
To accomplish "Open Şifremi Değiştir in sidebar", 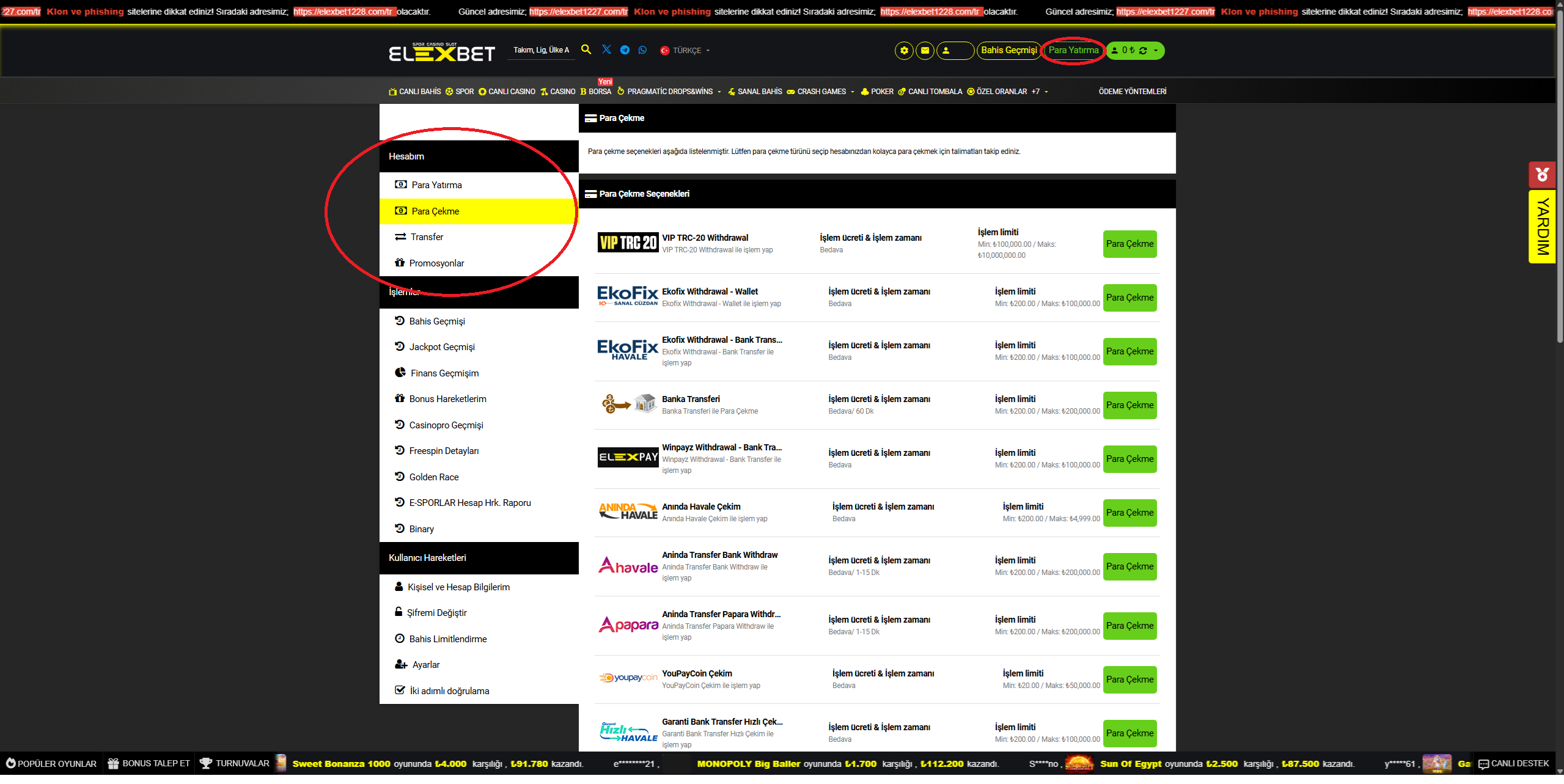I will 479,613.
